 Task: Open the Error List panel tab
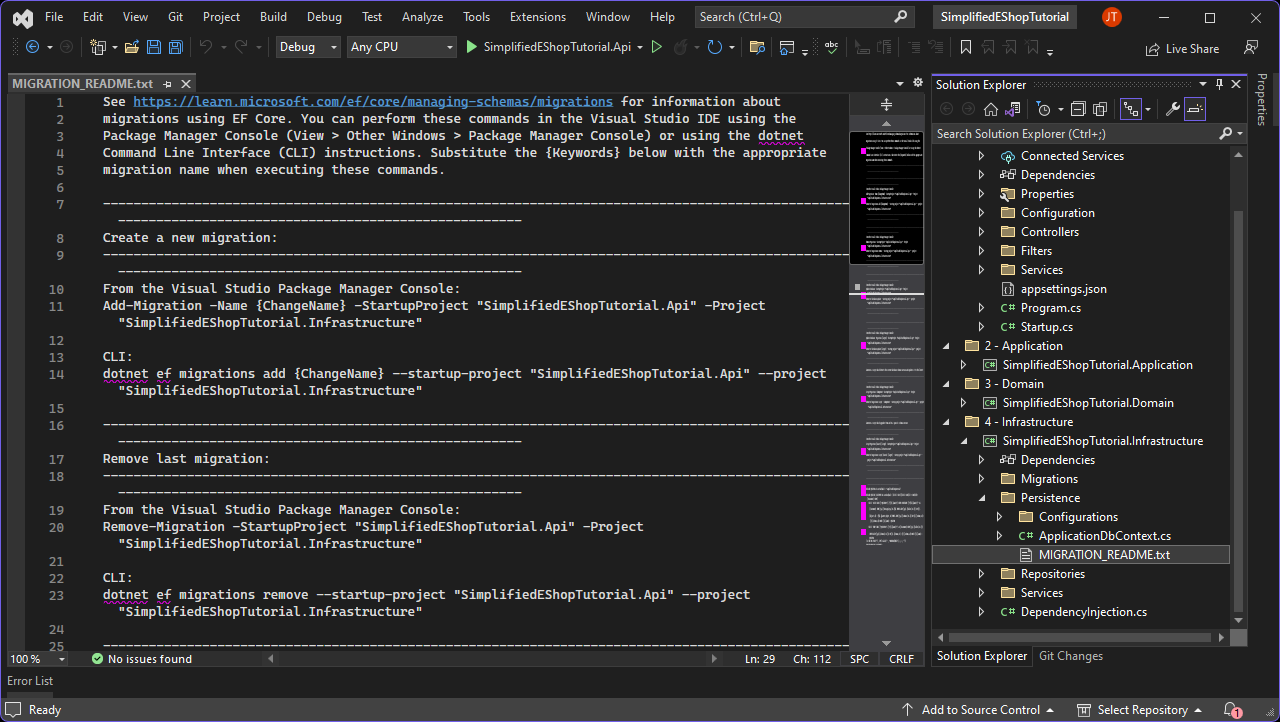pos(30,681)
